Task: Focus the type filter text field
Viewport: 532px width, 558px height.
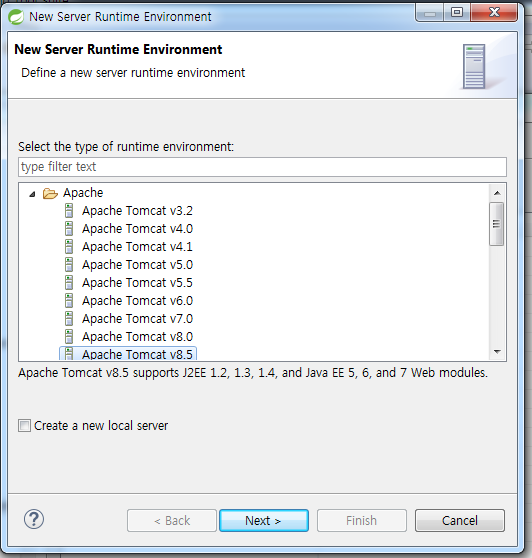Action: click(262, 167)
